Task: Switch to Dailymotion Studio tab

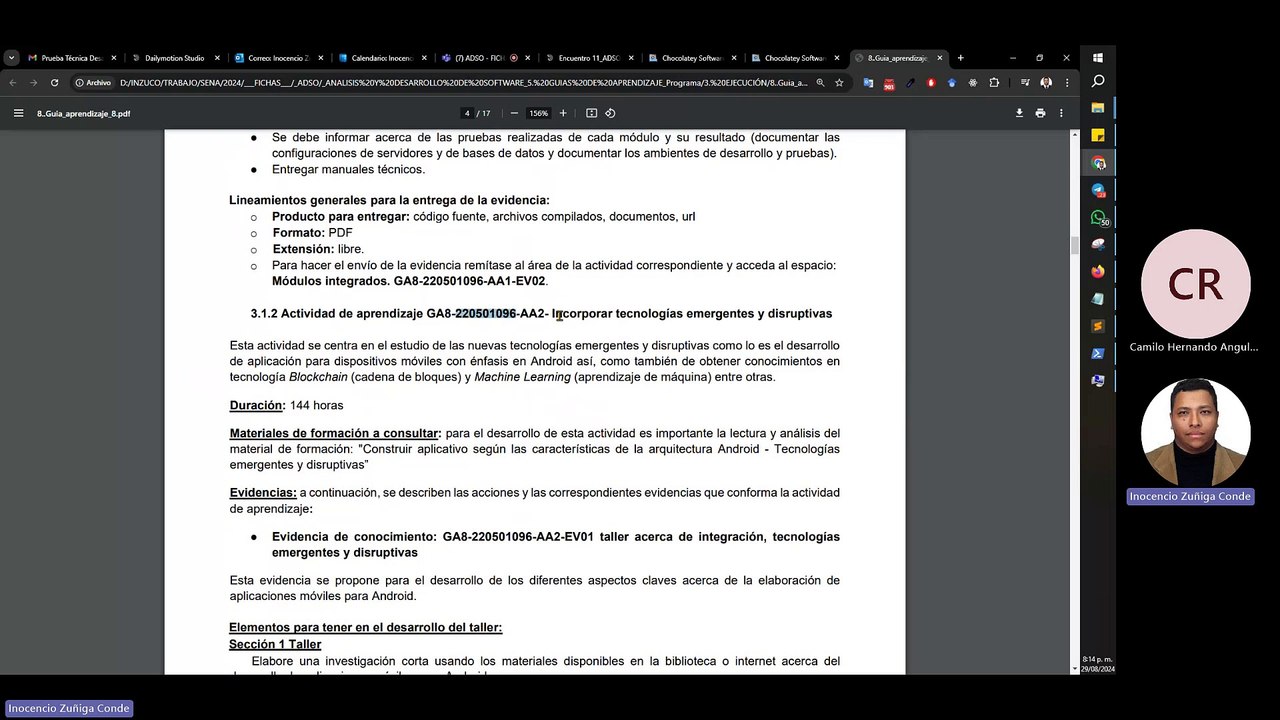Action: click(x=175, y=58)
